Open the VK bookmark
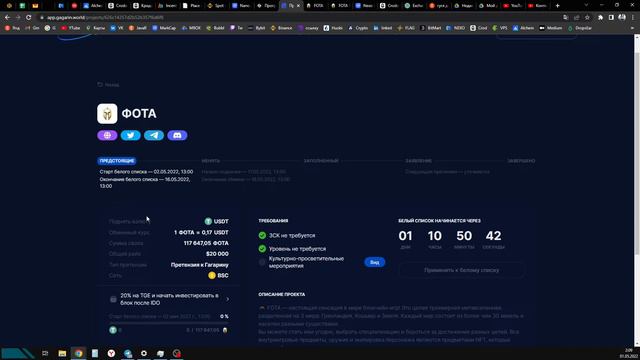The height and width of the screenshot is (360, 640). (117, 28)
